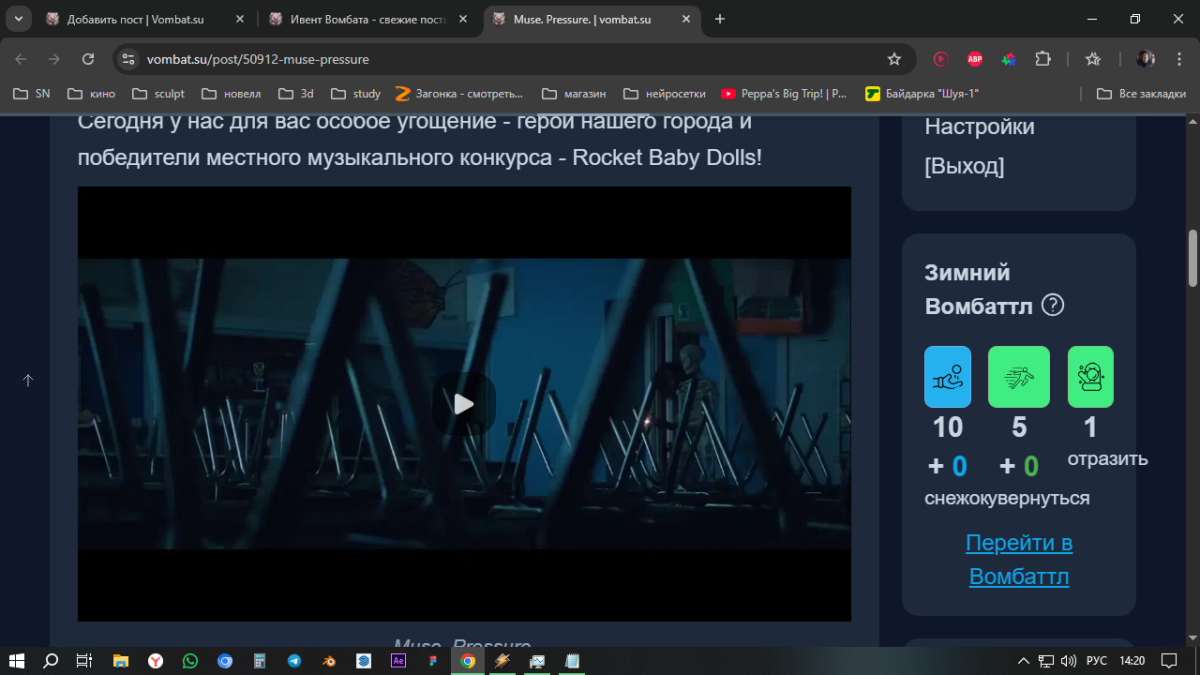This screenshot has height=675, width=1200.
Task: Open the '3d' bookmark folder
Action: (296, 94)
